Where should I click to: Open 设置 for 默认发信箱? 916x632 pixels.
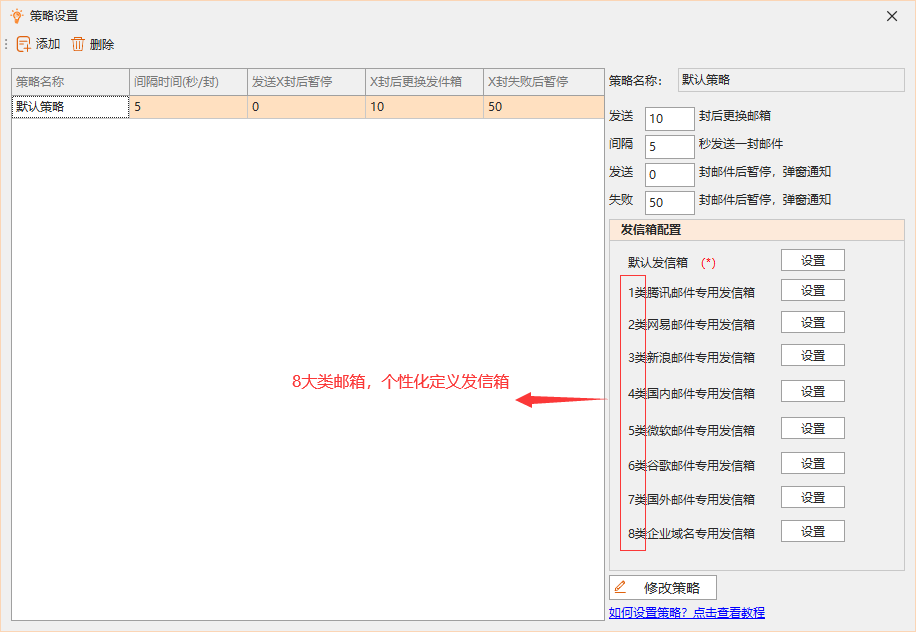pyautogui.click(x=813, y=261)
